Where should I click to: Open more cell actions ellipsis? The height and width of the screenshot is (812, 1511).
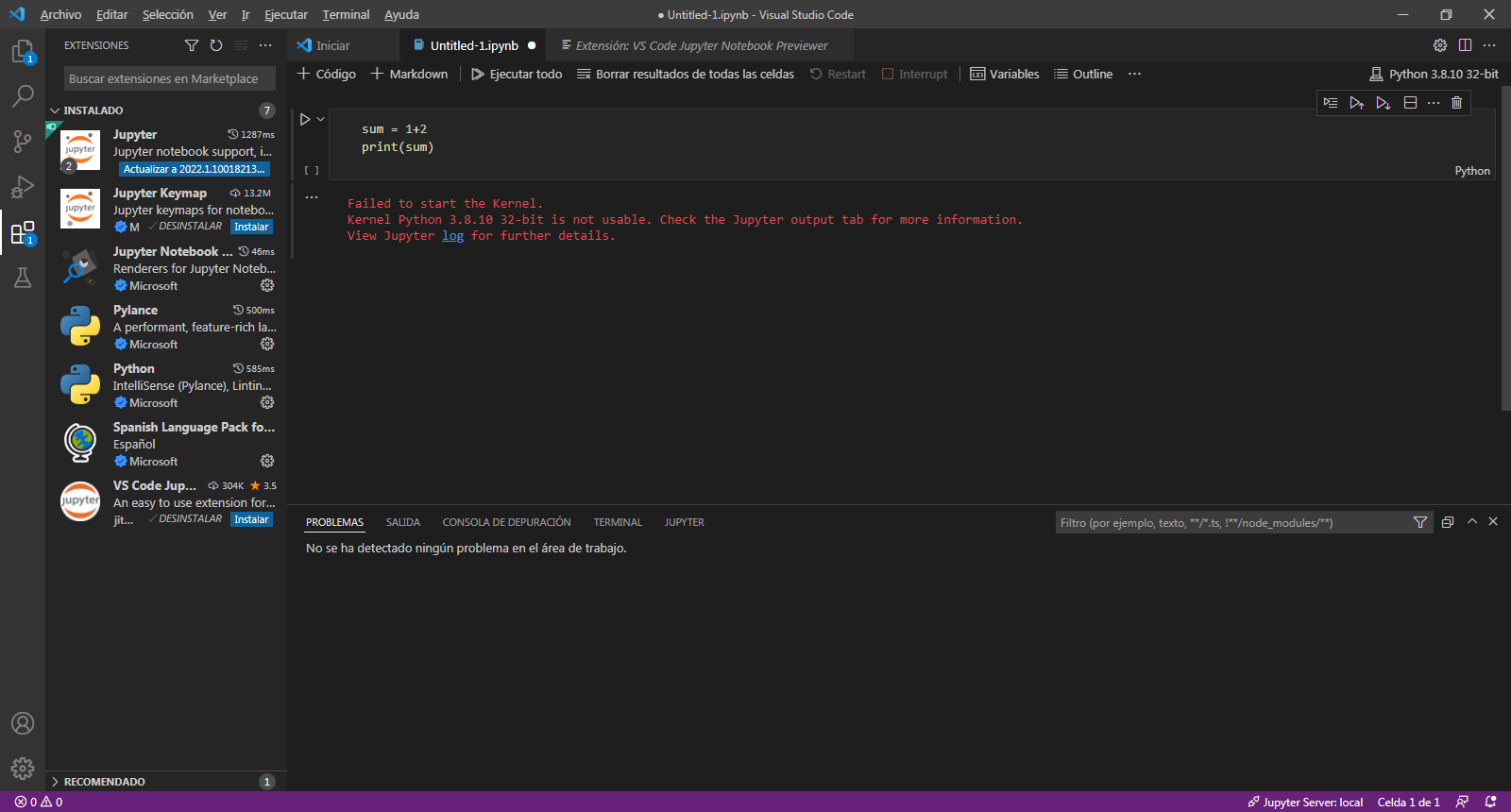coord(1434,102)
